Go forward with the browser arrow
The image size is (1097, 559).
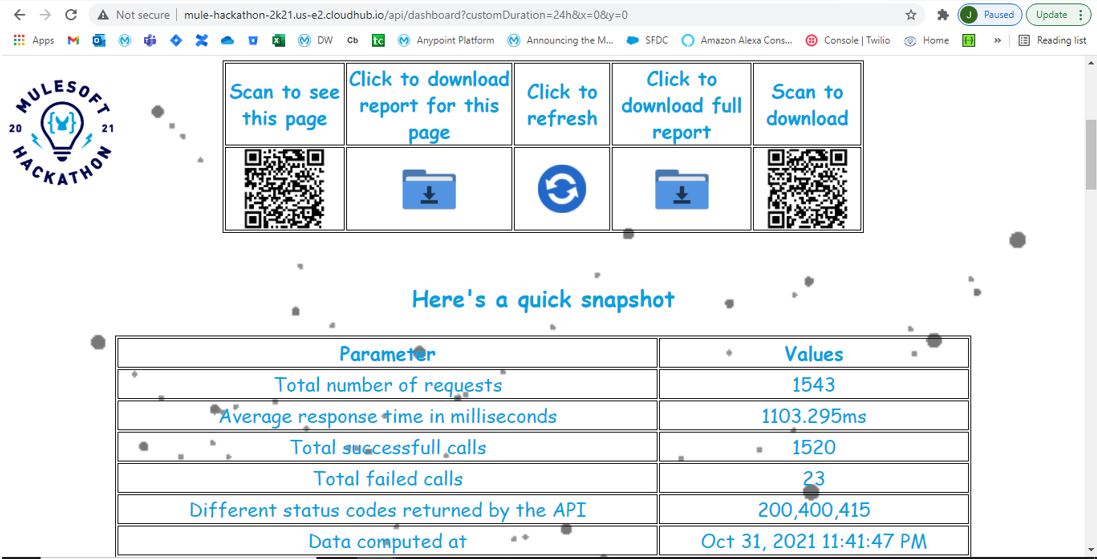(45, 15)
